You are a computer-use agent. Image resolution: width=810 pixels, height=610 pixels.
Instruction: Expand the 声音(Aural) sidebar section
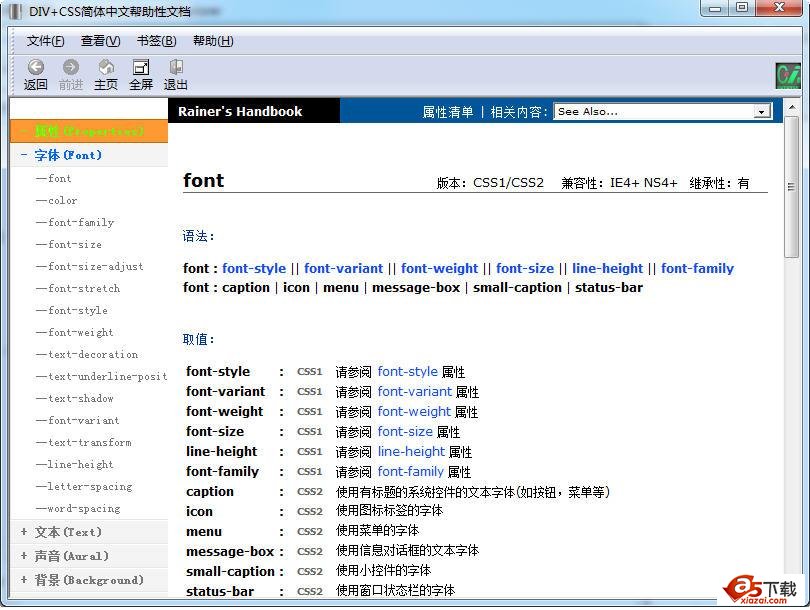pyautogui.click(x=48, y=556)
